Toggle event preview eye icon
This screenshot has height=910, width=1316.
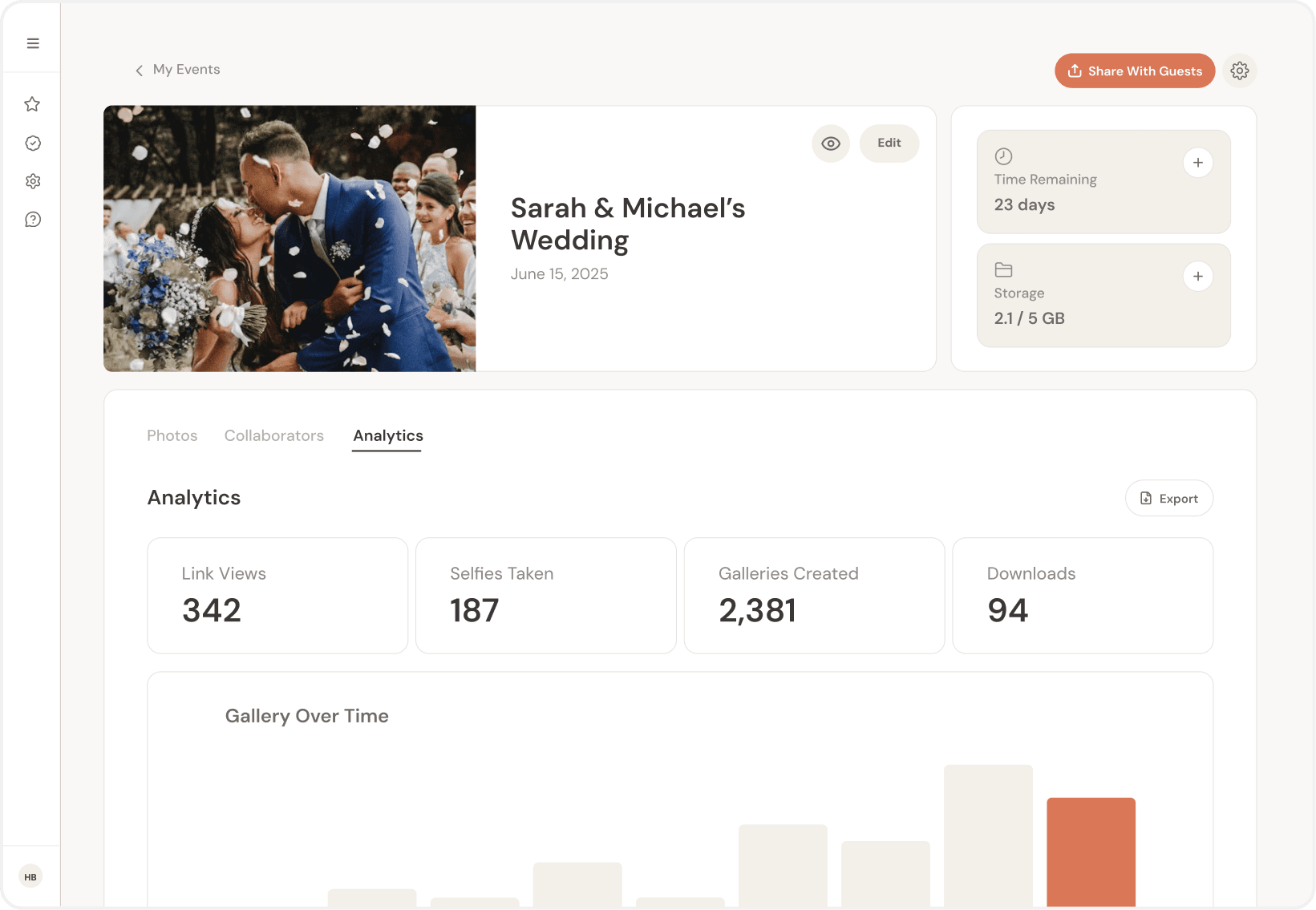pyautogui.click(x=831, y=144)
